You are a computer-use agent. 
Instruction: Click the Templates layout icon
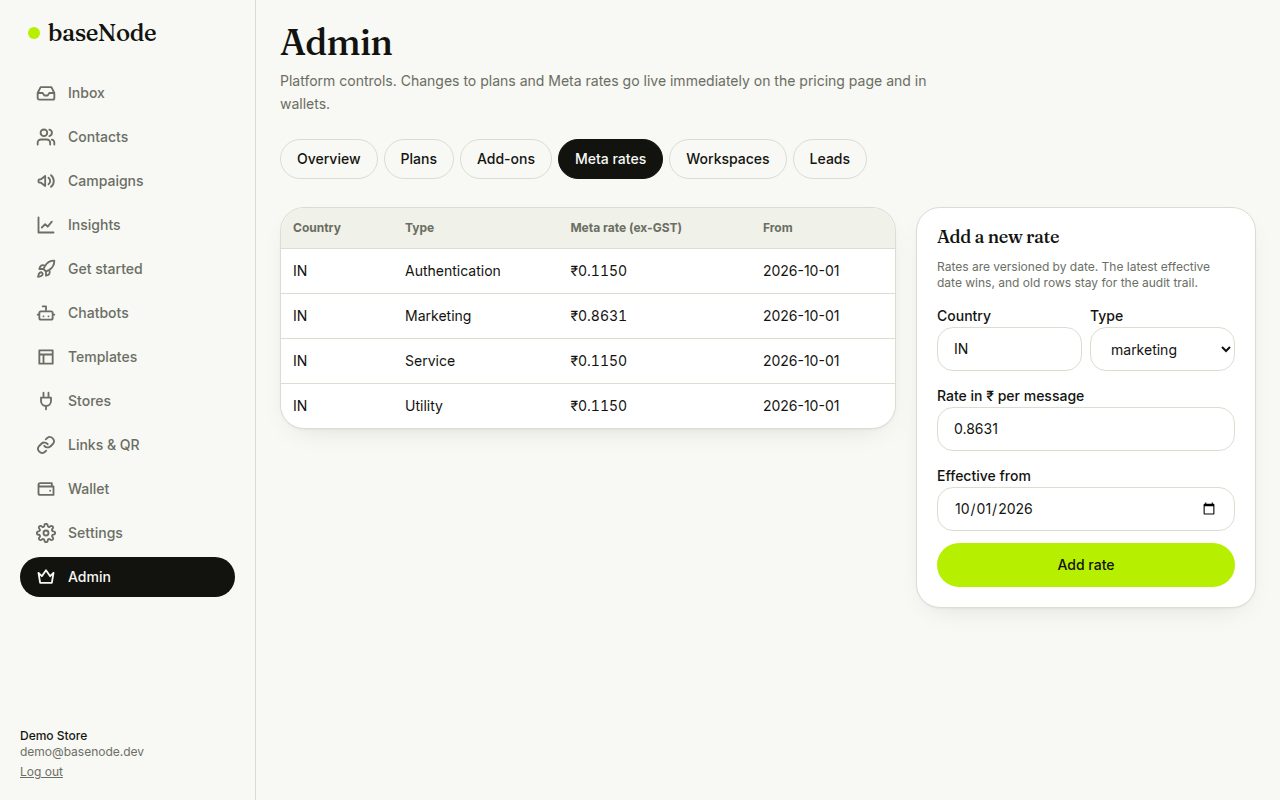(x=46, y=357)
